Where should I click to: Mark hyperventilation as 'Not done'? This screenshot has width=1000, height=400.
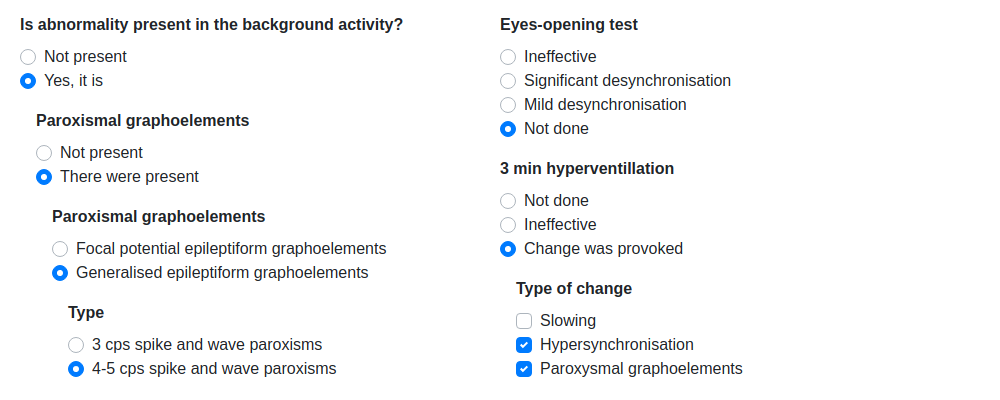508,201
